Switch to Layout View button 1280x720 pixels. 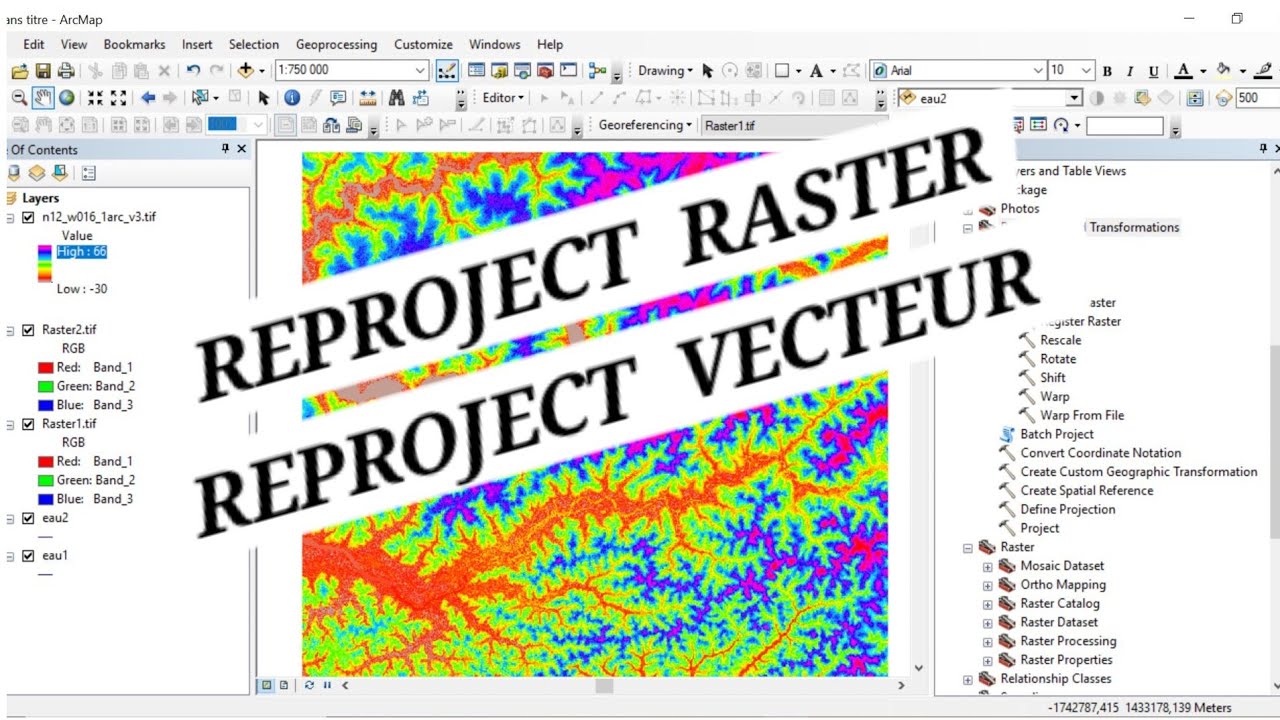(284, 685)
